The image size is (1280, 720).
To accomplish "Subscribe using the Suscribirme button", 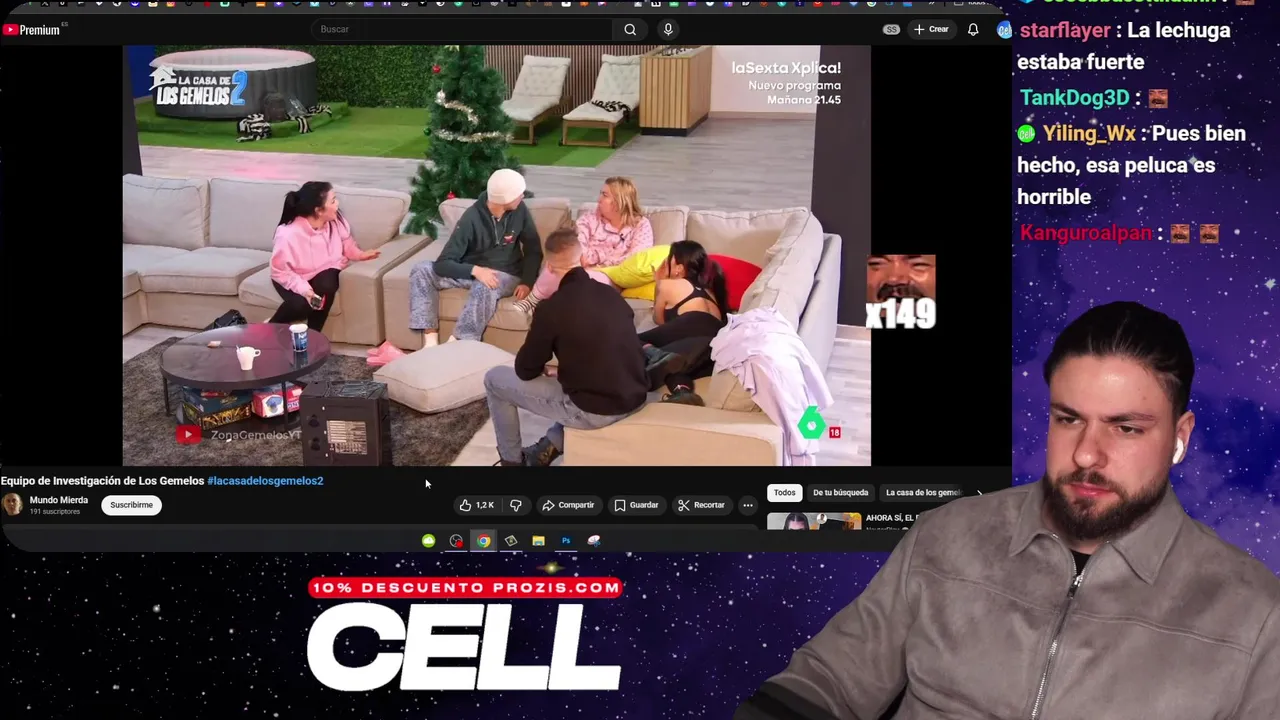I will tap(131, 505).
